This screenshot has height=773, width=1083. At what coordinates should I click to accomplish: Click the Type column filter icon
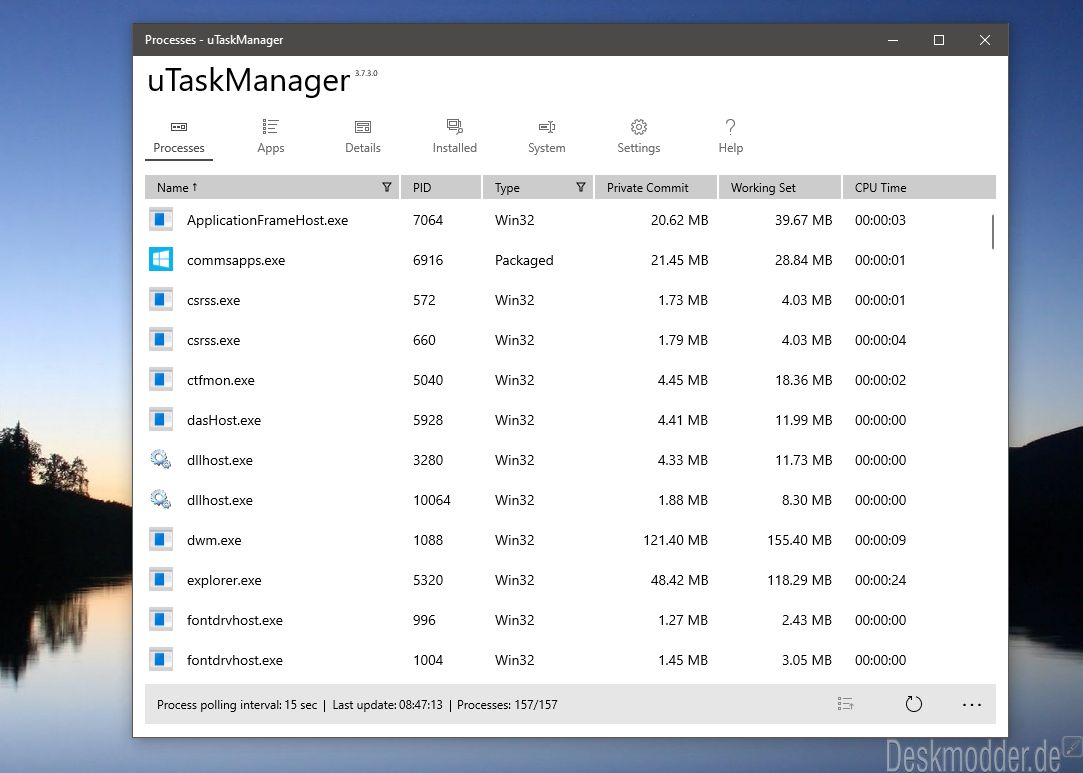click(x=581, y=187)
